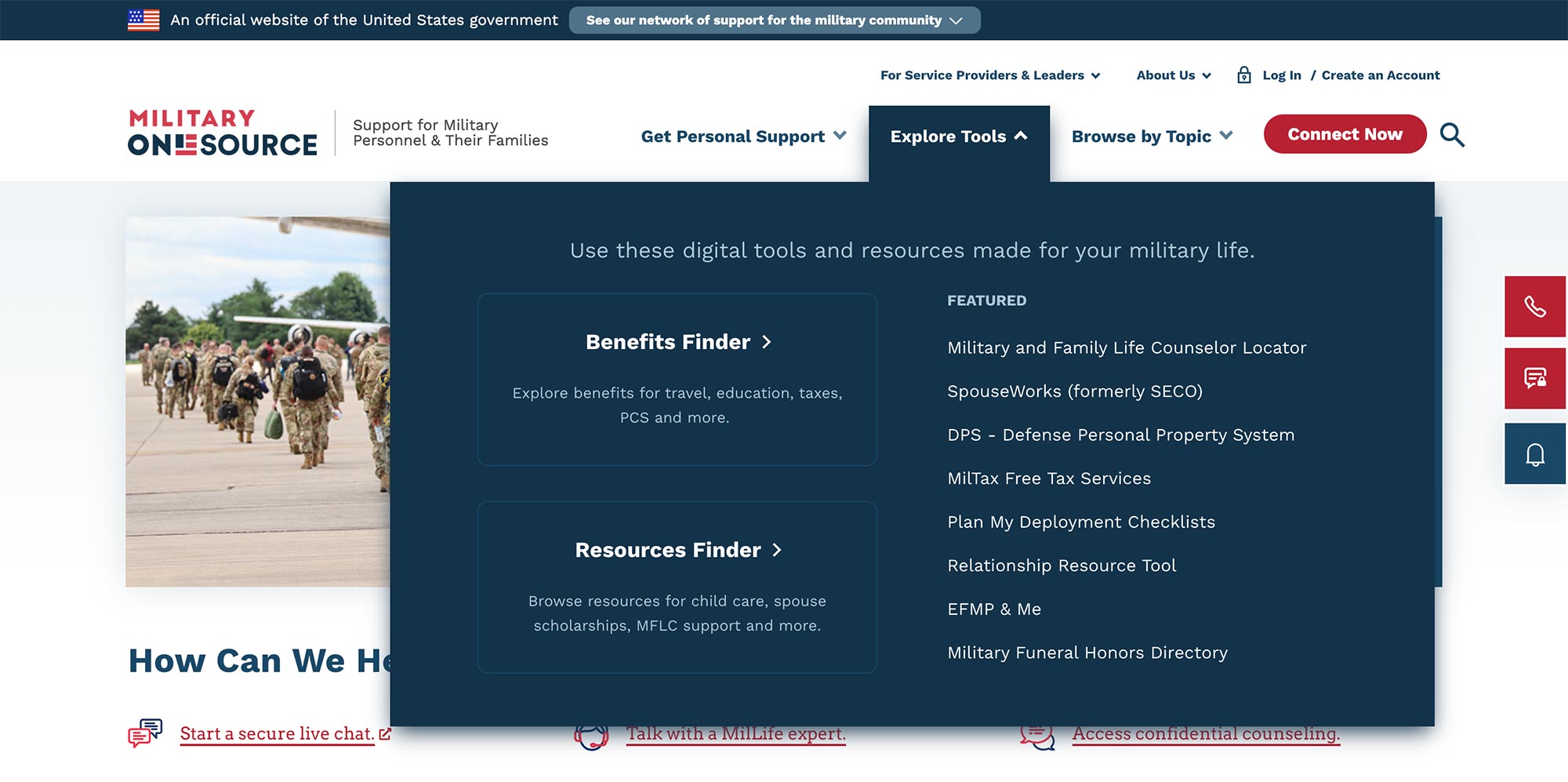Click the search magnifier icon

pos(1452,135)
